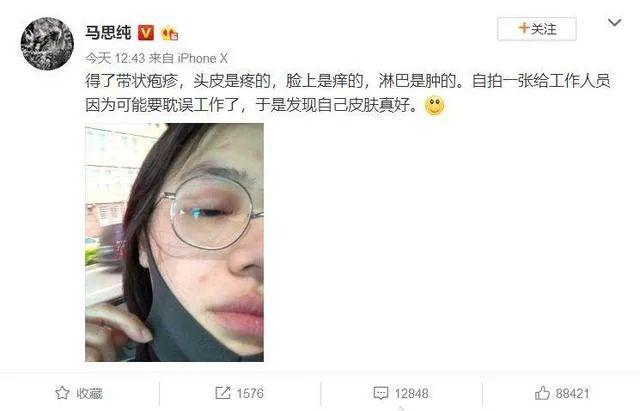The image size is (640, 411).
Task: Open the 今天 12:43 timestamp link
Action: [115, 58]
